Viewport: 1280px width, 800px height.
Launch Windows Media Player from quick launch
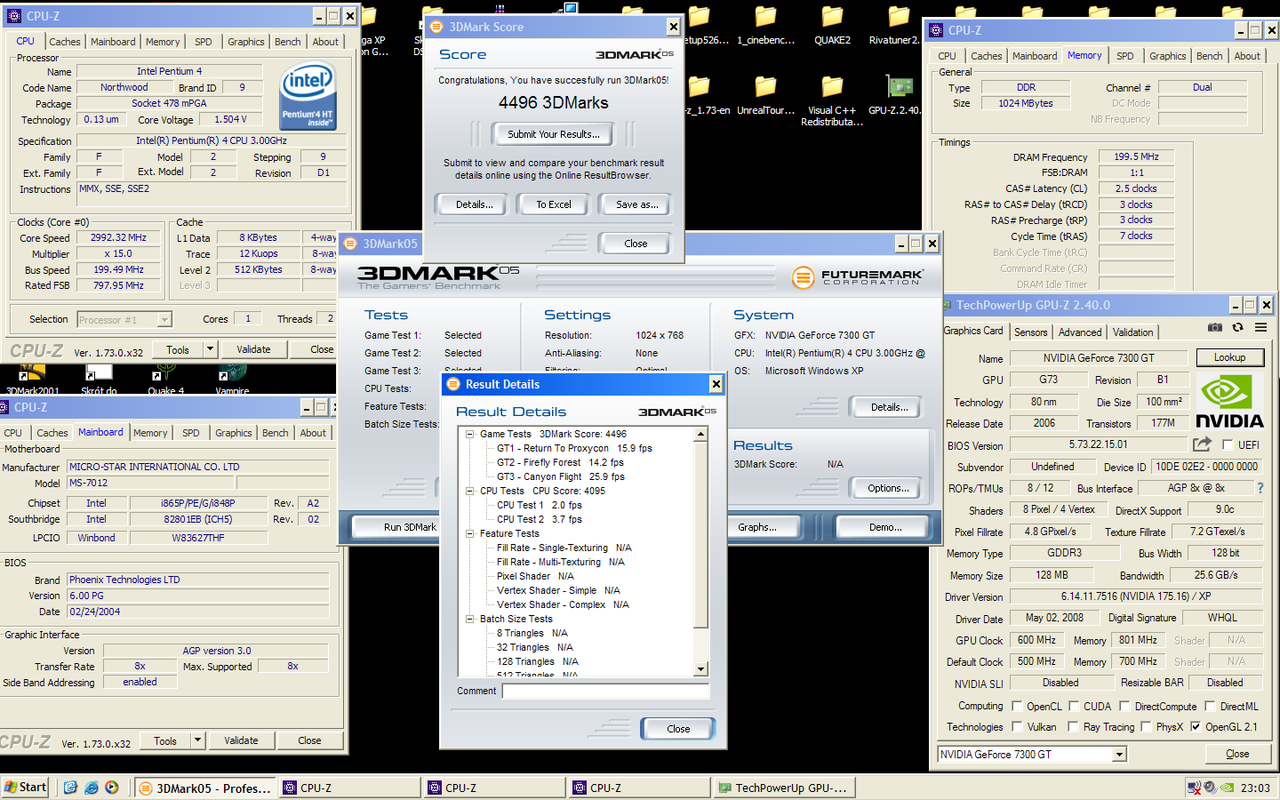pos(112,787)
